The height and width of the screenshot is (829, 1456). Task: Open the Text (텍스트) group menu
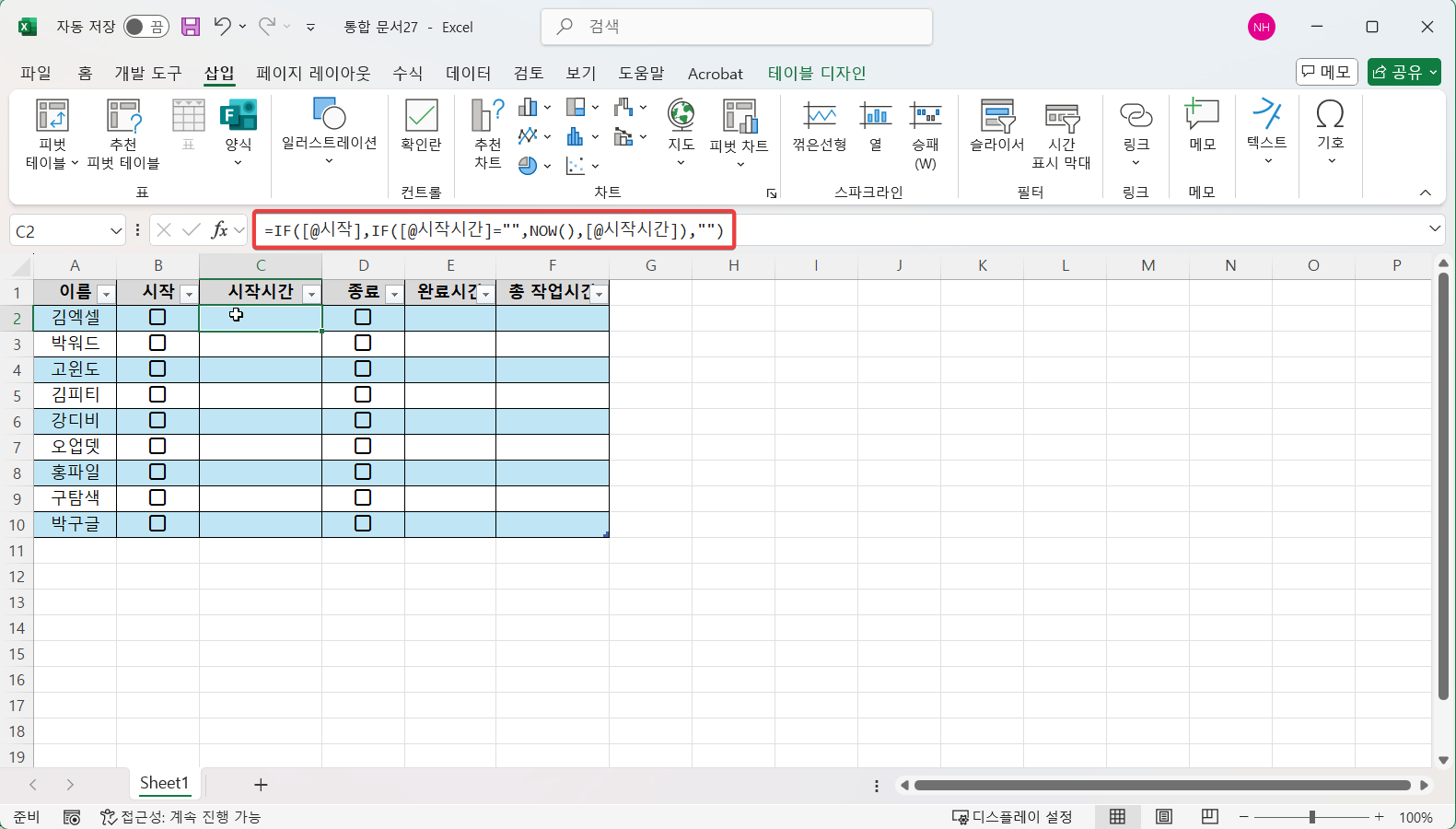click(x=1266, y=131)
